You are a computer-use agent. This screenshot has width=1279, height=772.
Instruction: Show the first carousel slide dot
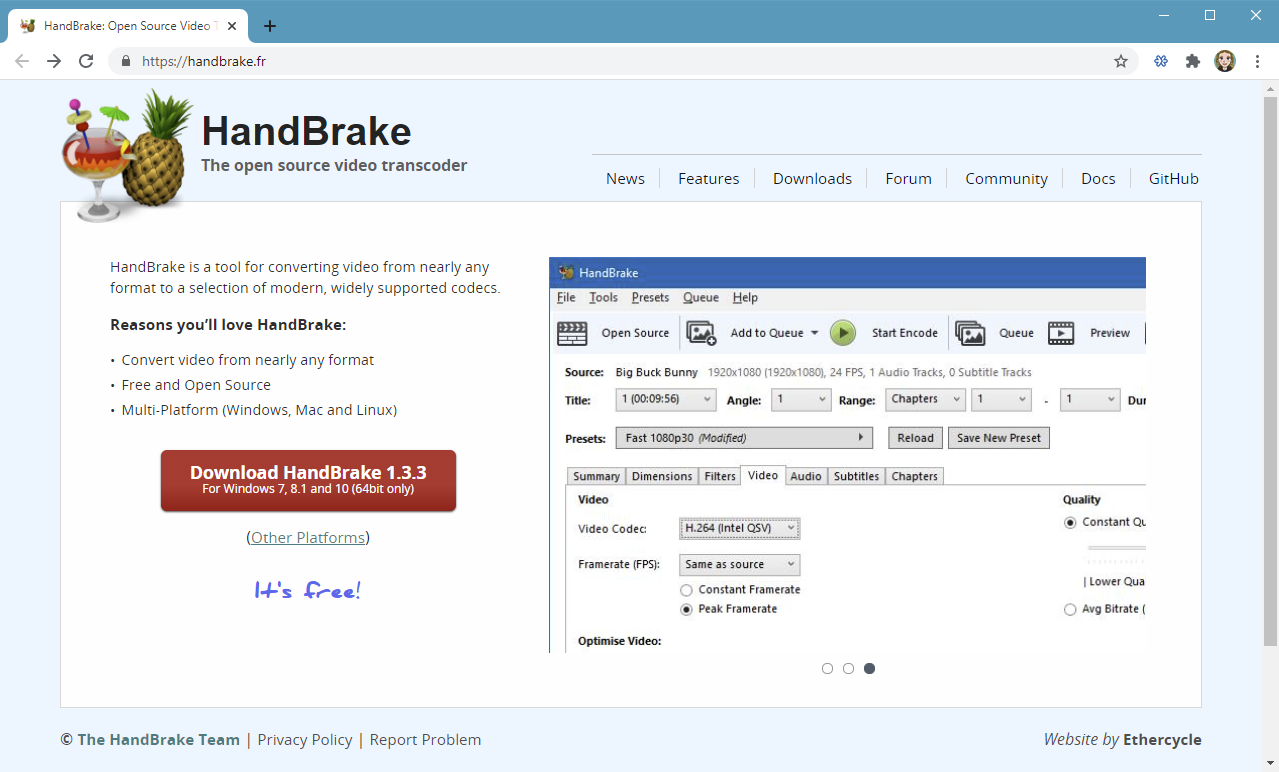pos(827,669)
